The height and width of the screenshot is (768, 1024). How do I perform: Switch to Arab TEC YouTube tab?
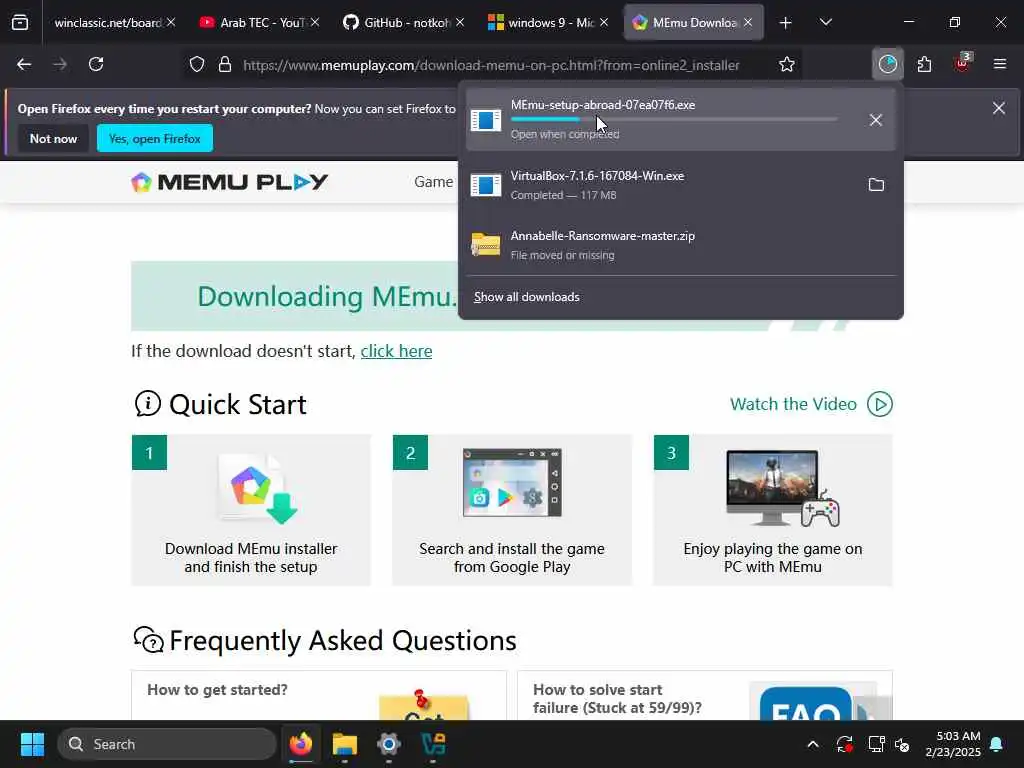click(x=259, y=23)
